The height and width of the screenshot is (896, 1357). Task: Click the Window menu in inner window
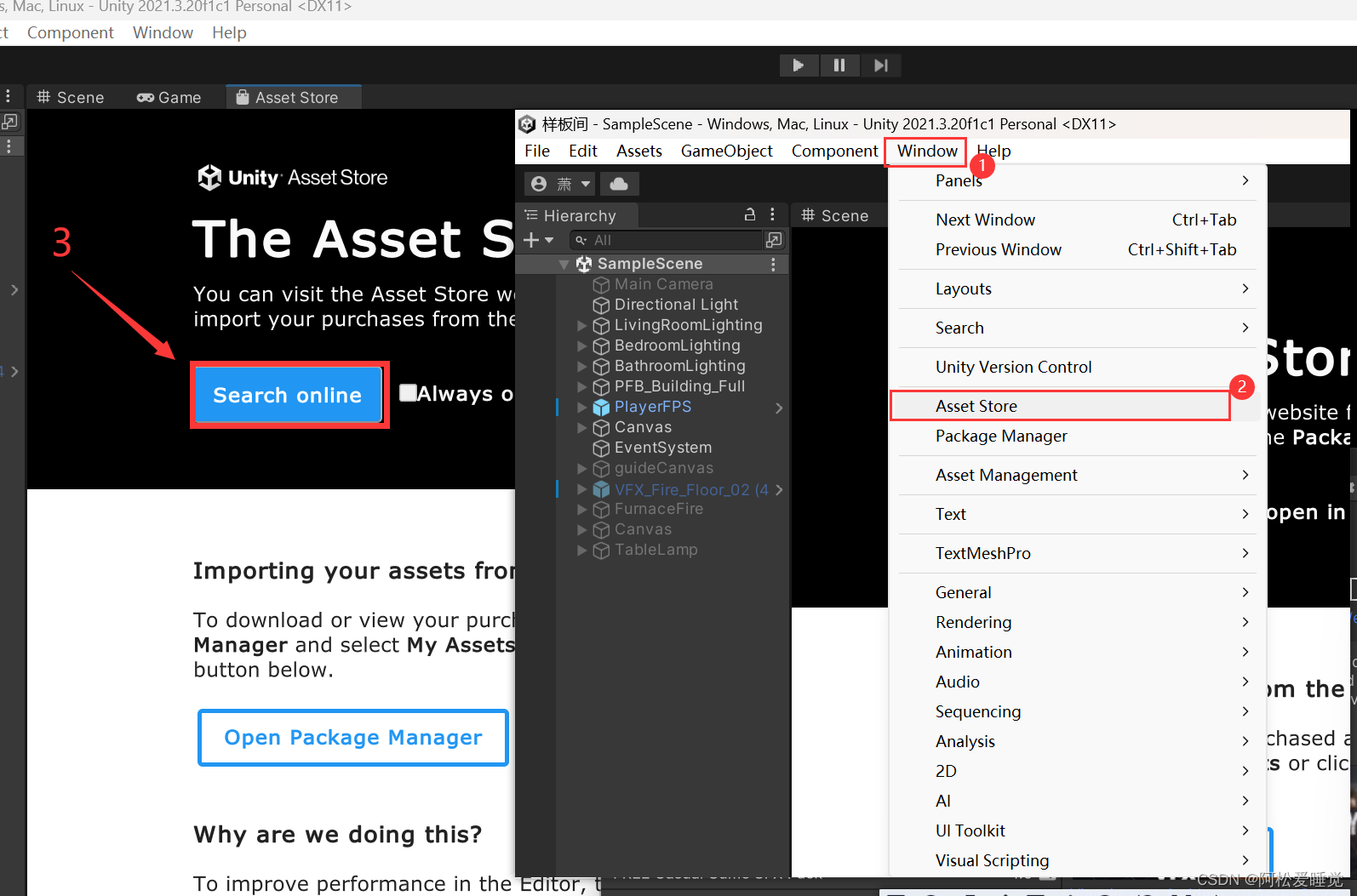[x=927, y=151]
